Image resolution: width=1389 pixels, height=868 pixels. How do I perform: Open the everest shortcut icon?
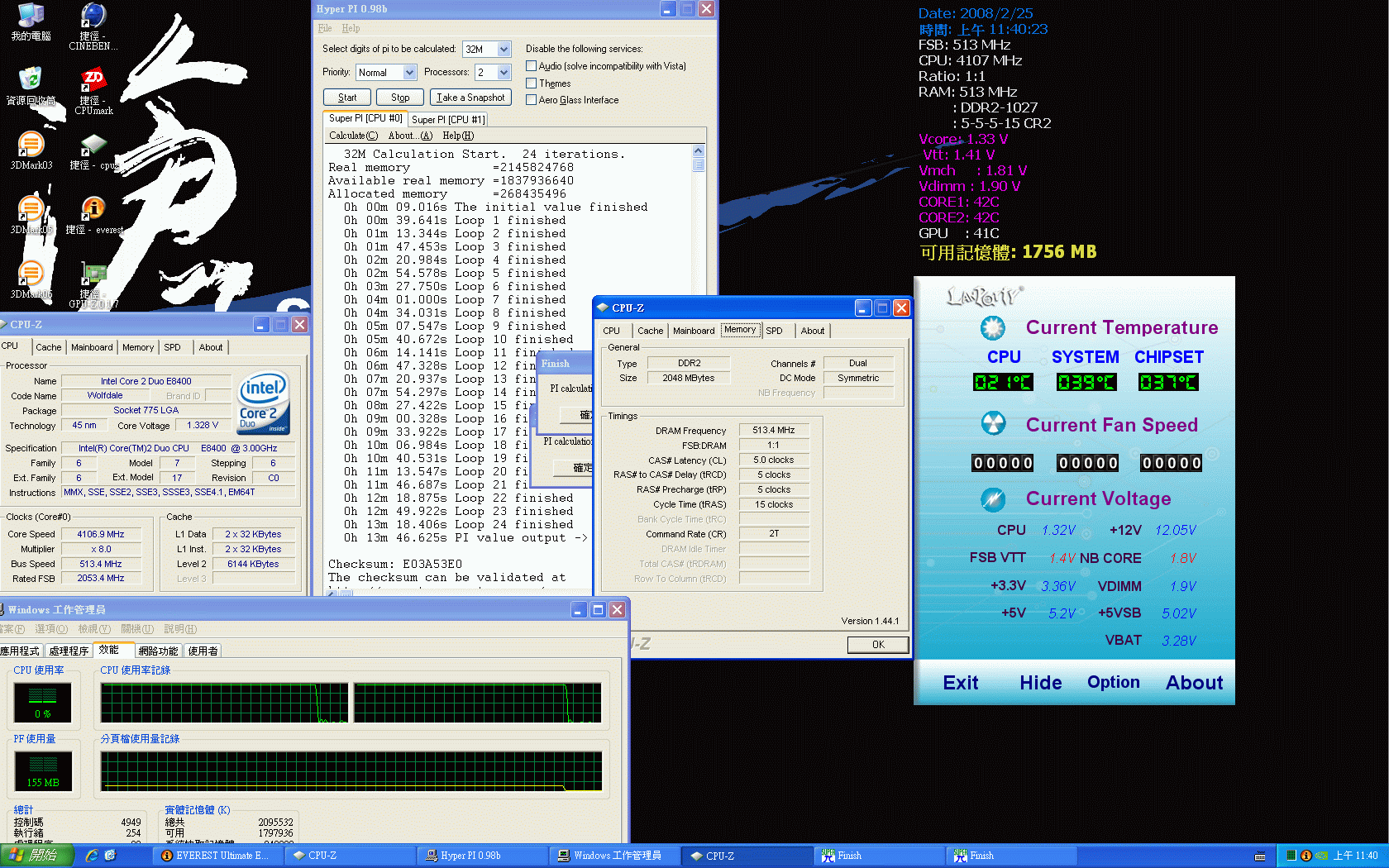point(93,215)
